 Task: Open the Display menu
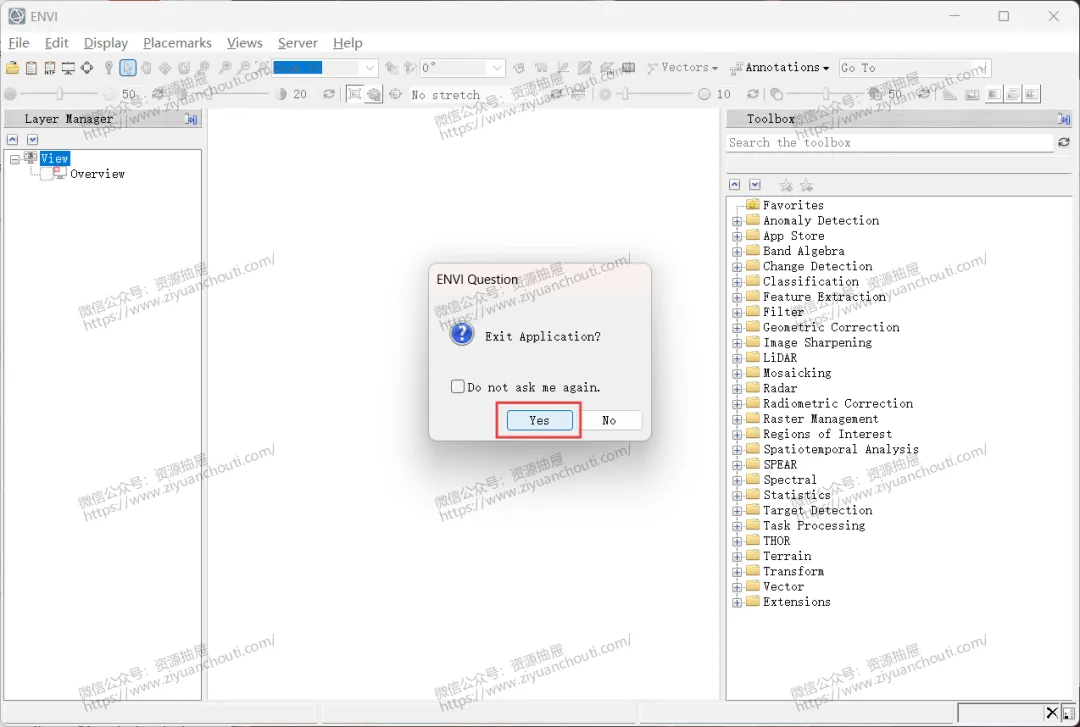coord(105,43)
